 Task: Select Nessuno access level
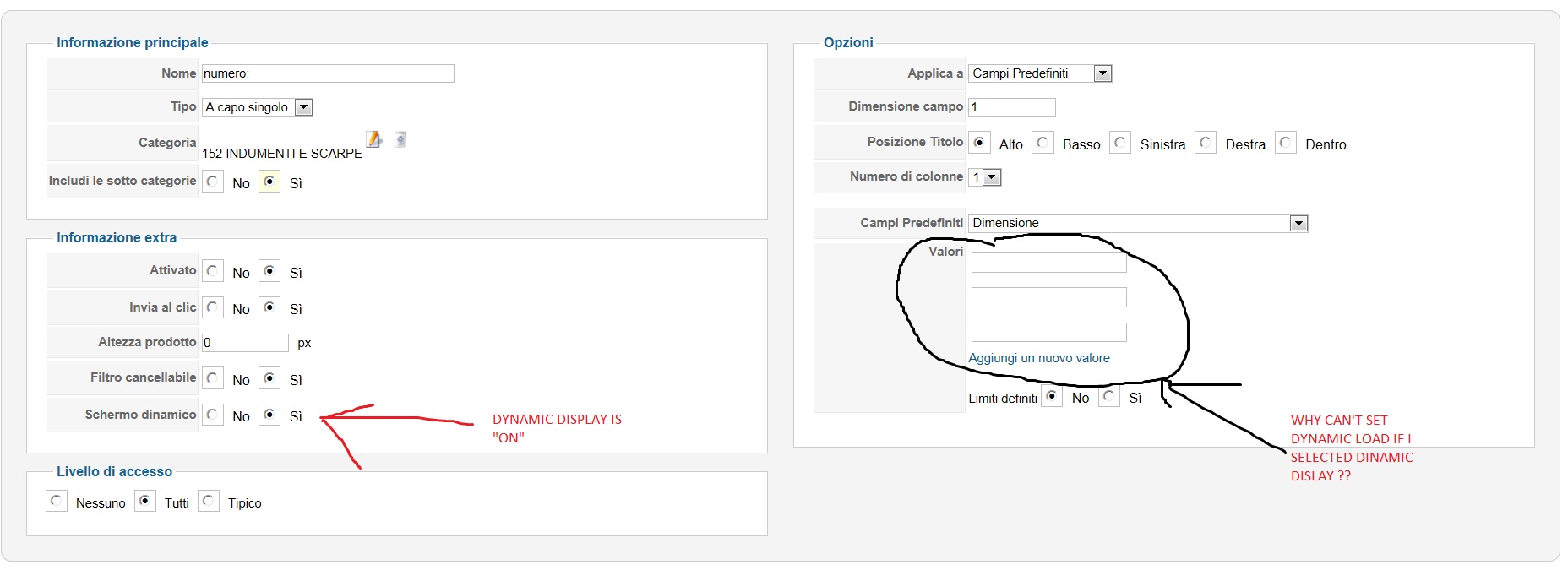coord(57,501)
